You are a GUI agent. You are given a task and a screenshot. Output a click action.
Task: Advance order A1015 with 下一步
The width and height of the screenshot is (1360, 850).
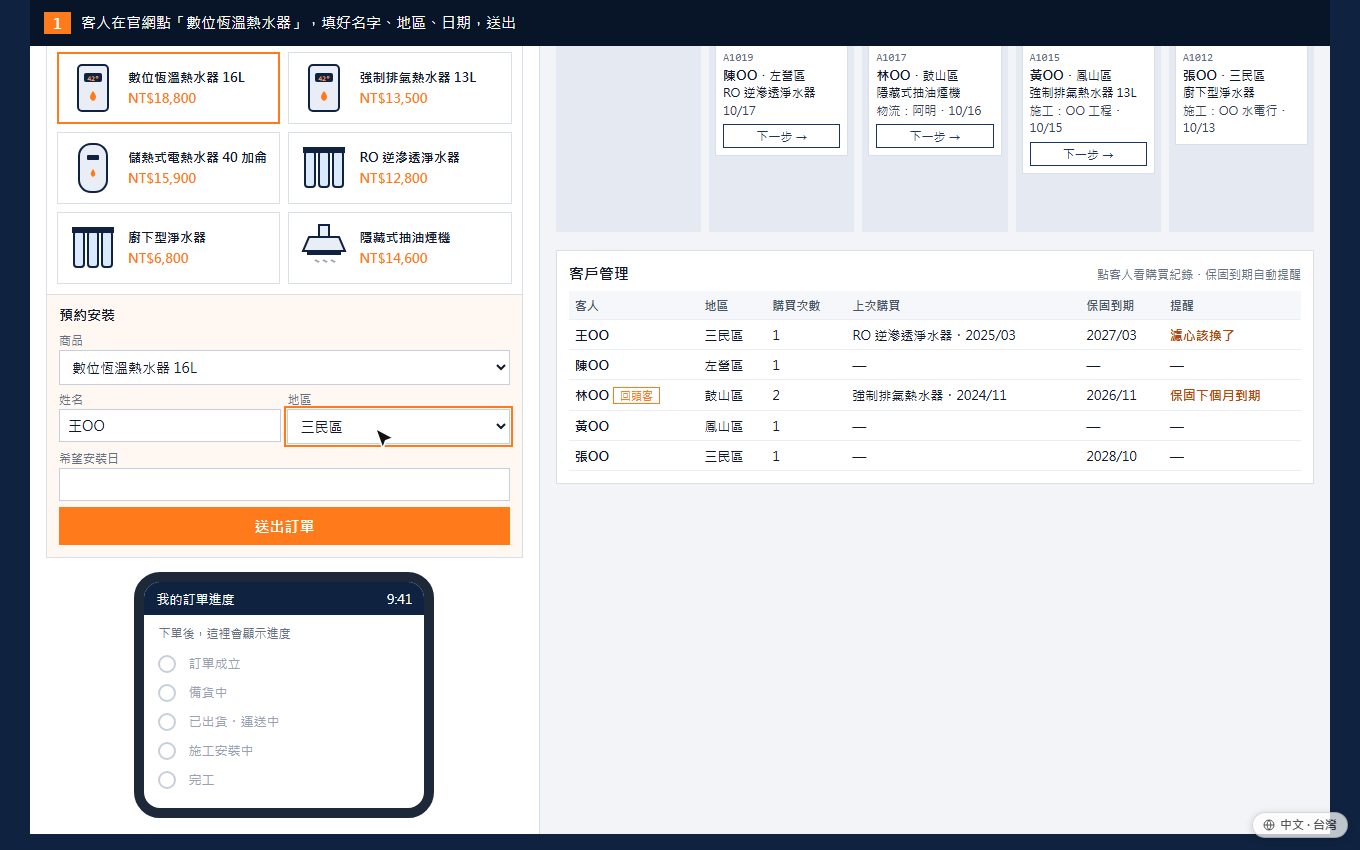1088,154
